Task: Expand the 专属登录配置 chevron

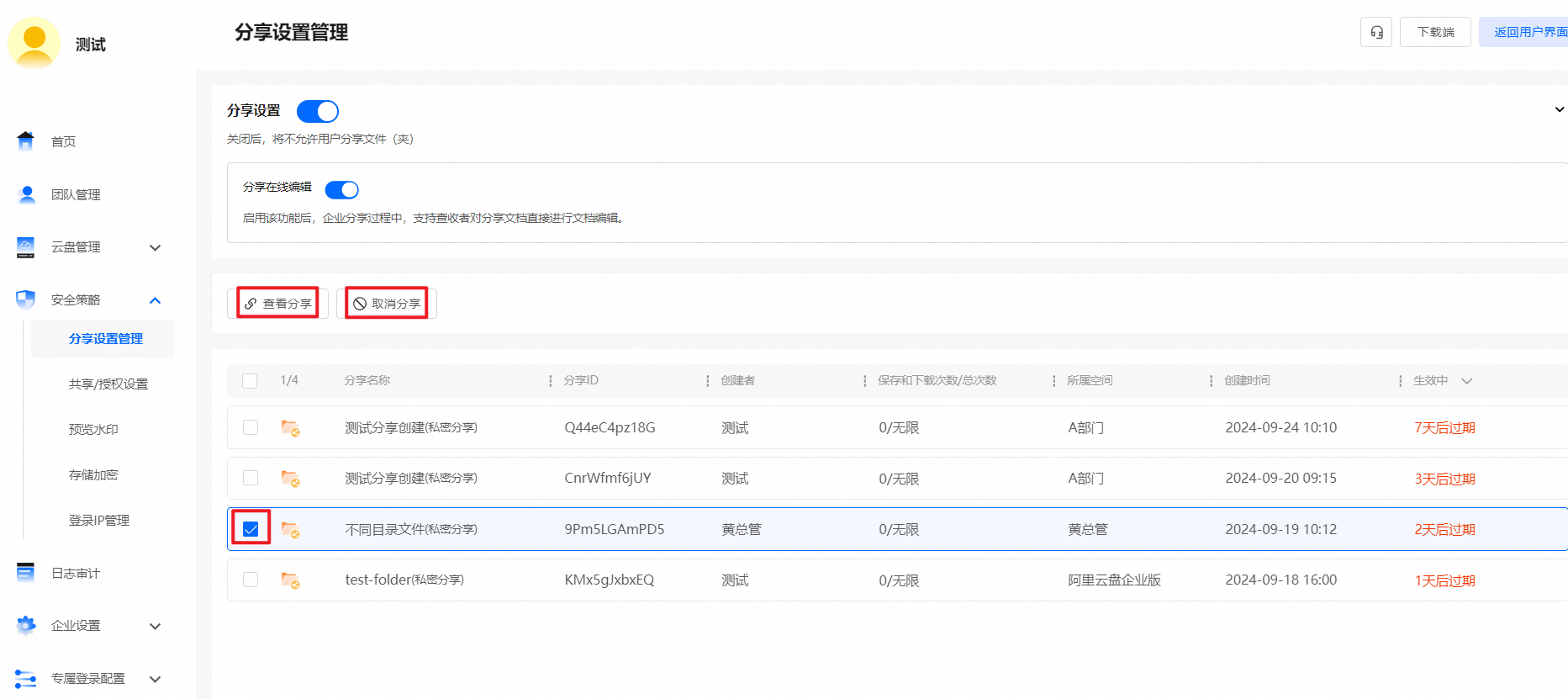Action: click(155, 679)
